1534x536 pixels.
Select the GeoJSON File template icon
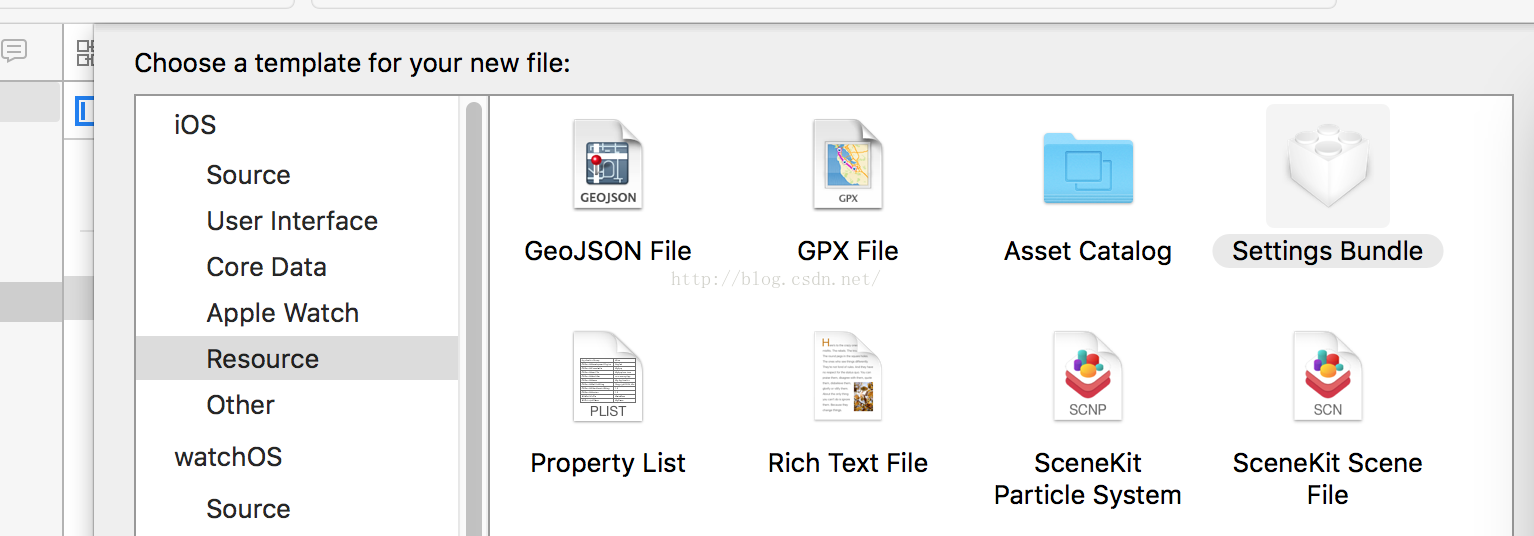pyautogui.click(x=607, y=165)
